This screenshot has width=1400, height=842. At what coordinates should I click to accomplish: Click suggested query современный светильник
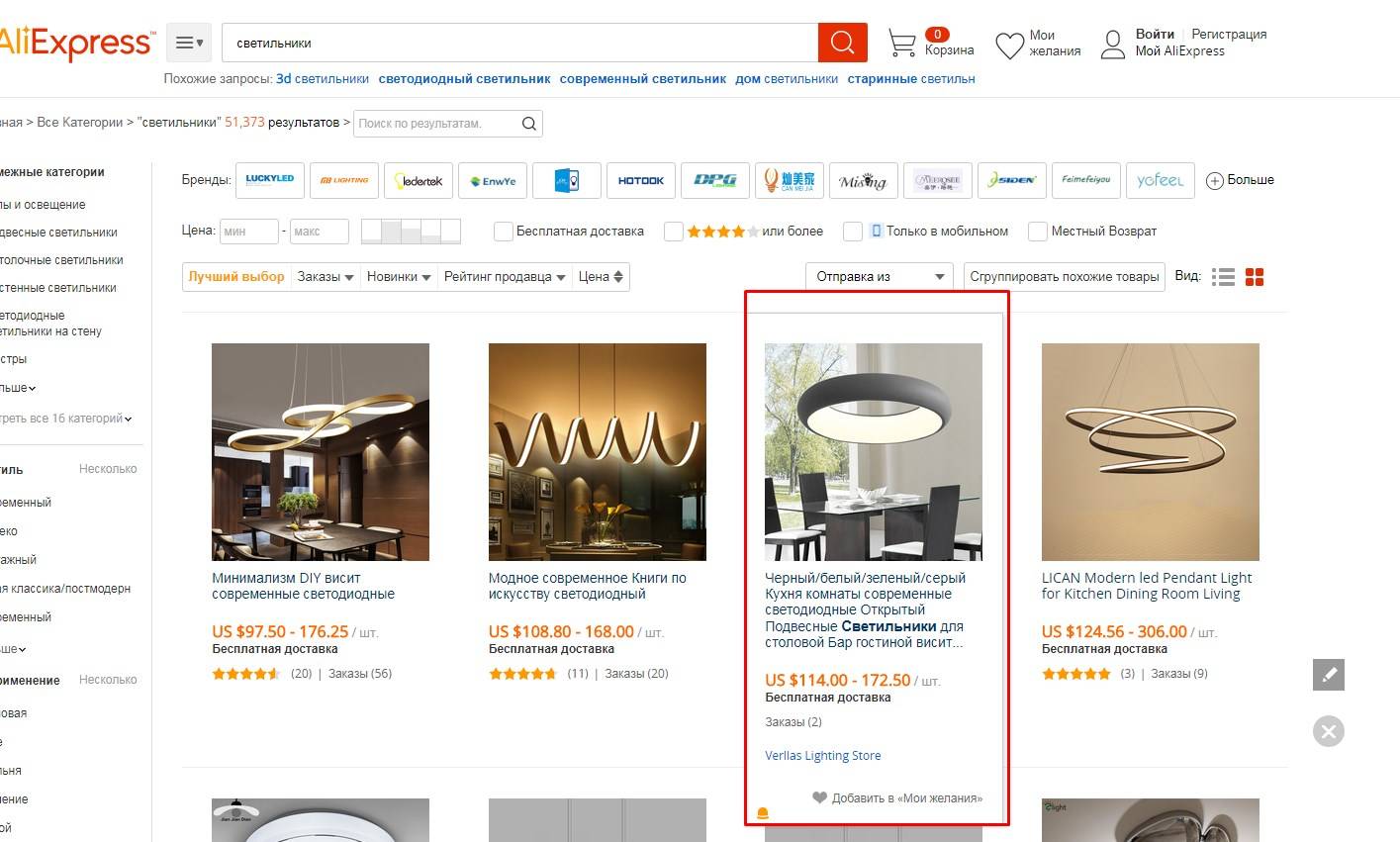click(642, 79)
